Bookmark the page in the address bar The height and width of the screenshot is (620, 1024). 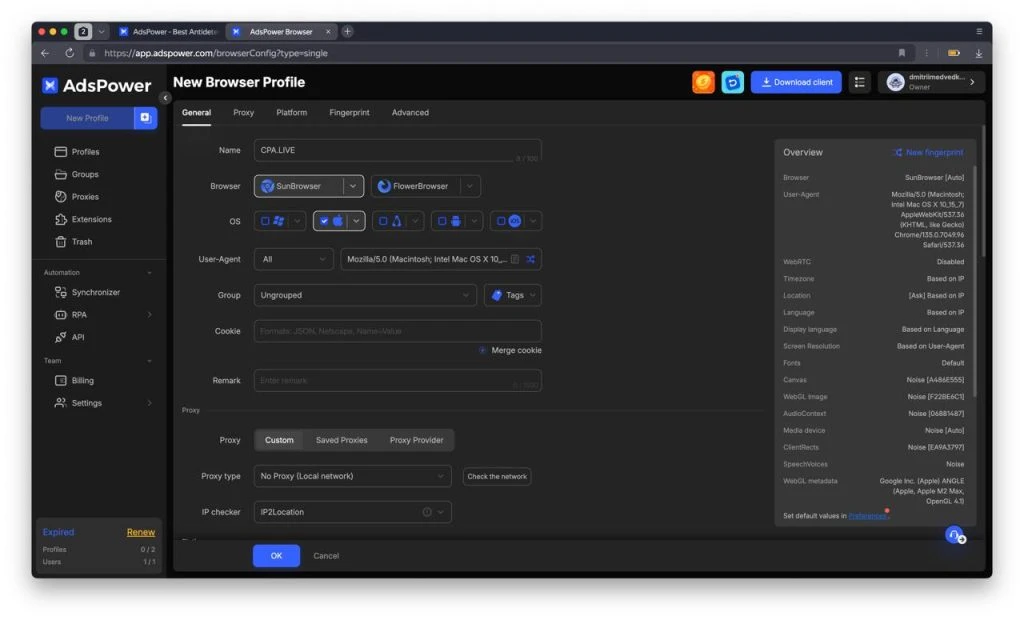tap(902, 53)
